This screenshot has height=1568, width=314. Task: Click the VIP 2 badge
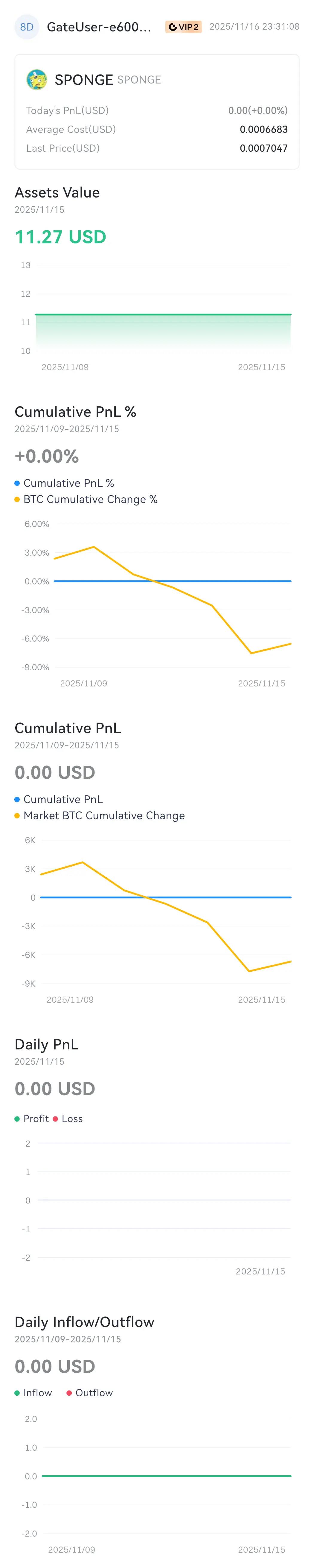tap(183, 27)
